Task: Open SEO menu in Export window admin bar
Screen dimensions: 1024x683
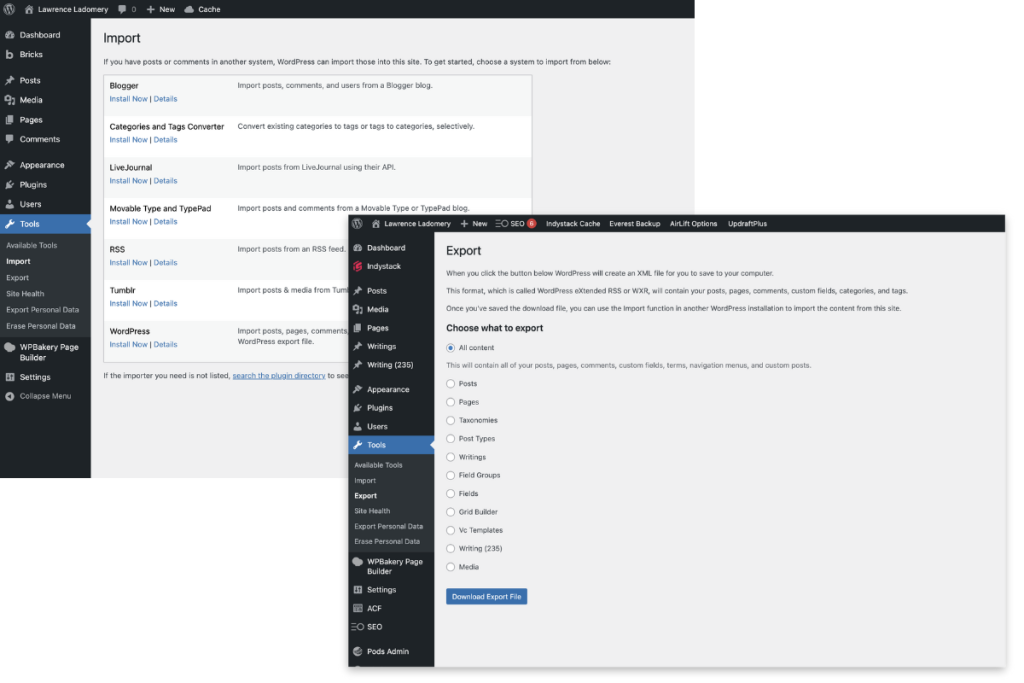Action: point(516,223)
